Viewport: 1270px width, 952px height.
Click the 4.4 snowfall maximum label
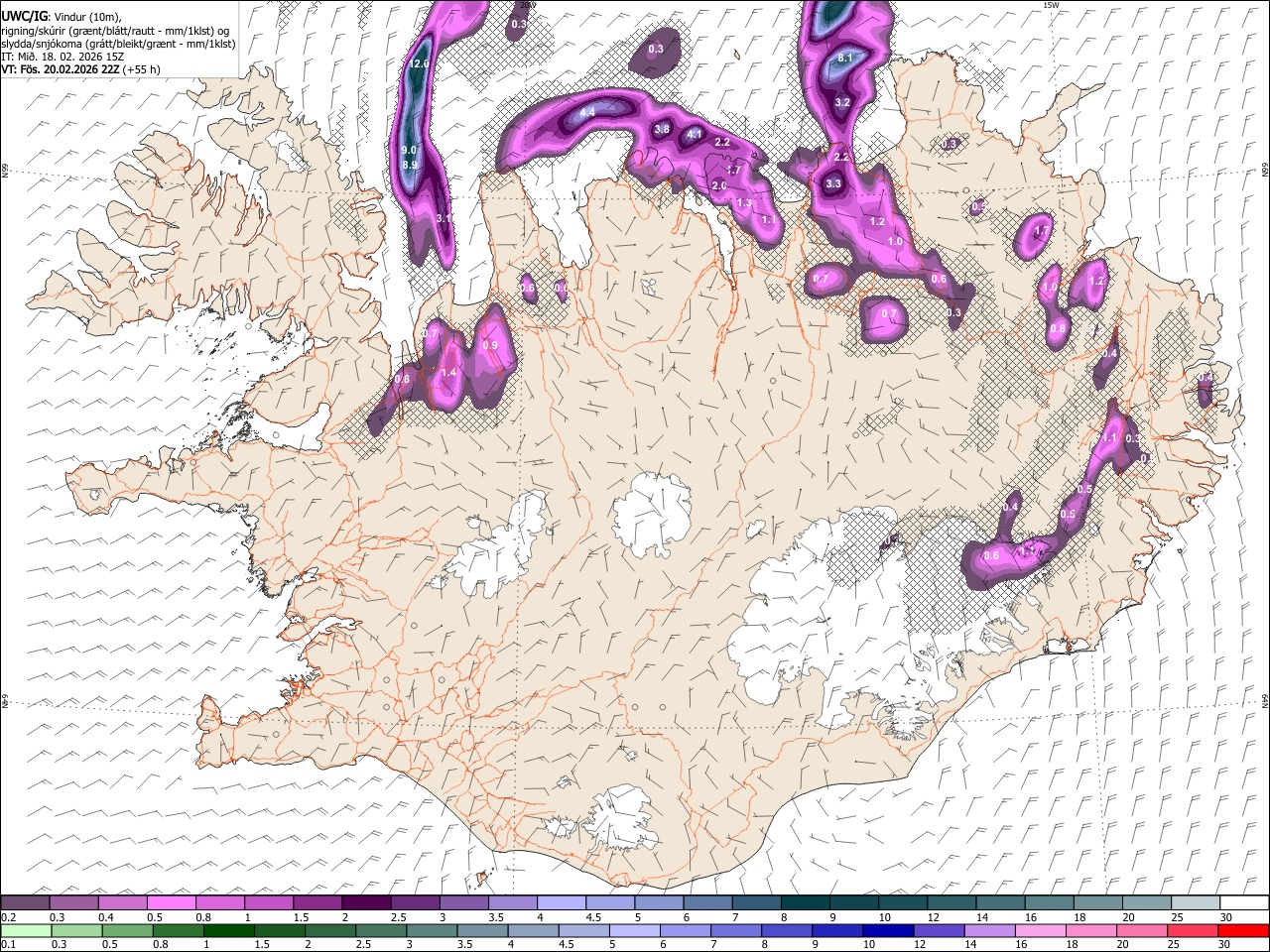click(587, 113)
